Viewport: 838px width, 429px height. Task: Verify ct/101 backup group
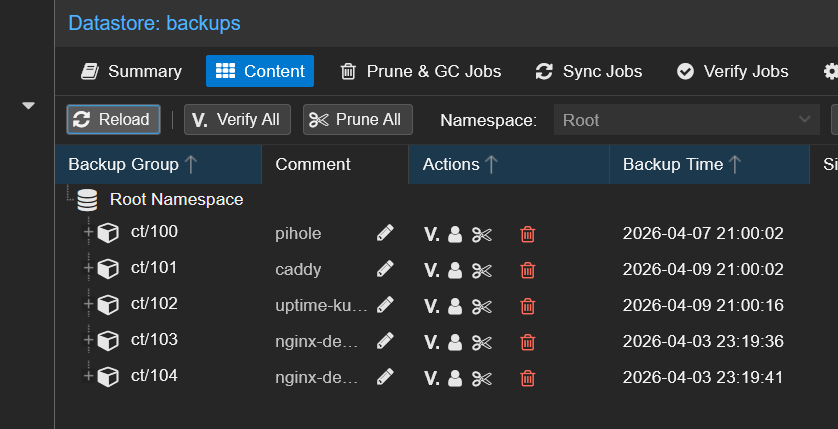point(431,270)
